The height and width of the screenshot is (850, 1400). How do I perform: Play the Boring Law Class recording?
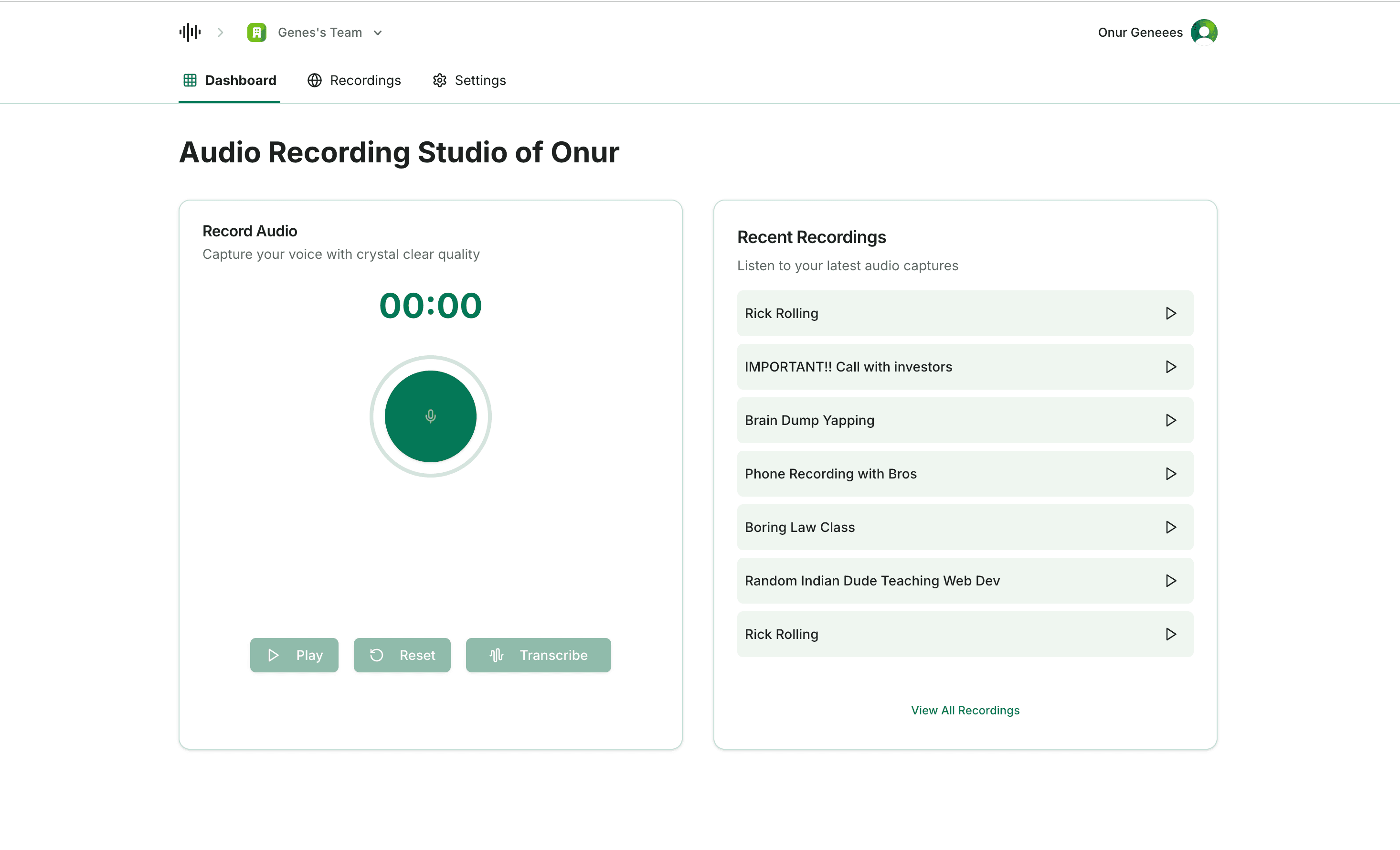pyautogui.click(x=1170, y=527)
